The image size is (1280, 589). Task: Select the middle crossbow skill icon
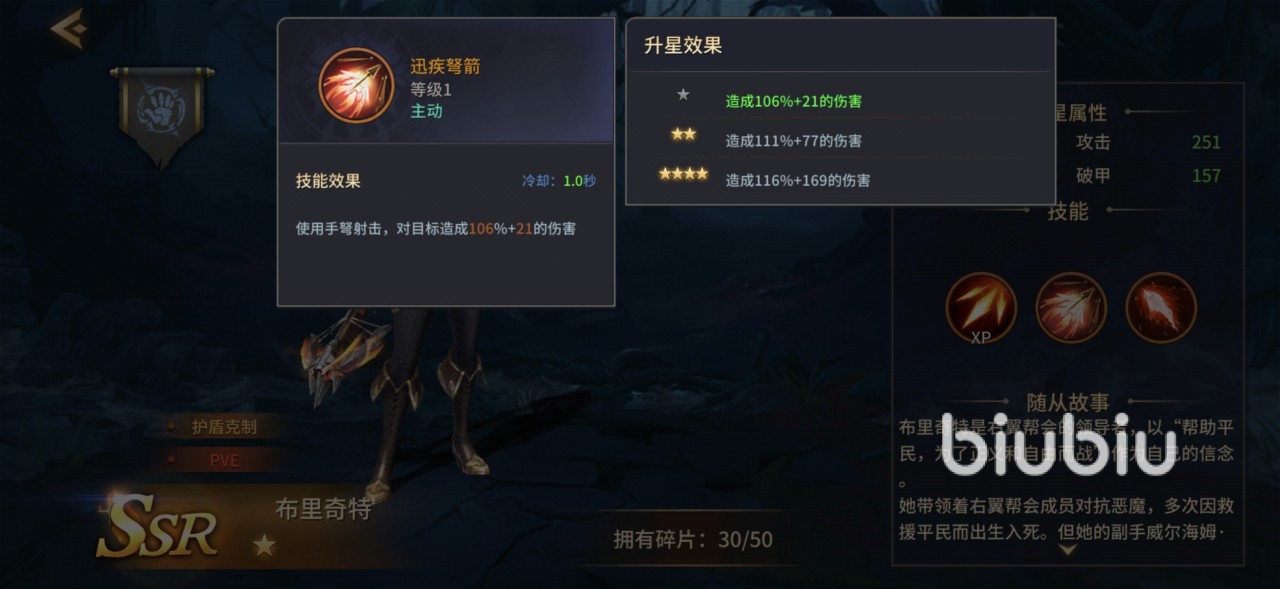[1071, 308]
